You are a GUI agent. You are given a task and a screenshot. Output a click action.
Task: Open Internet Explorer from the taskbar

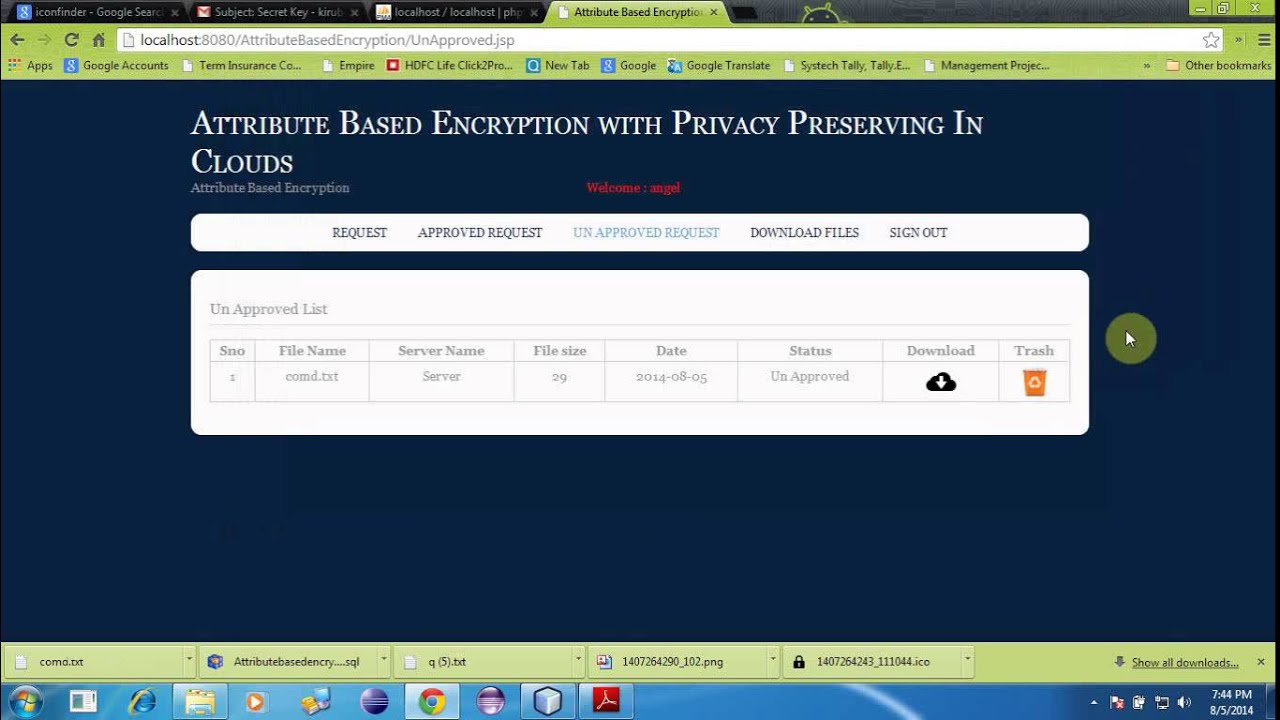tap(142, 701)
